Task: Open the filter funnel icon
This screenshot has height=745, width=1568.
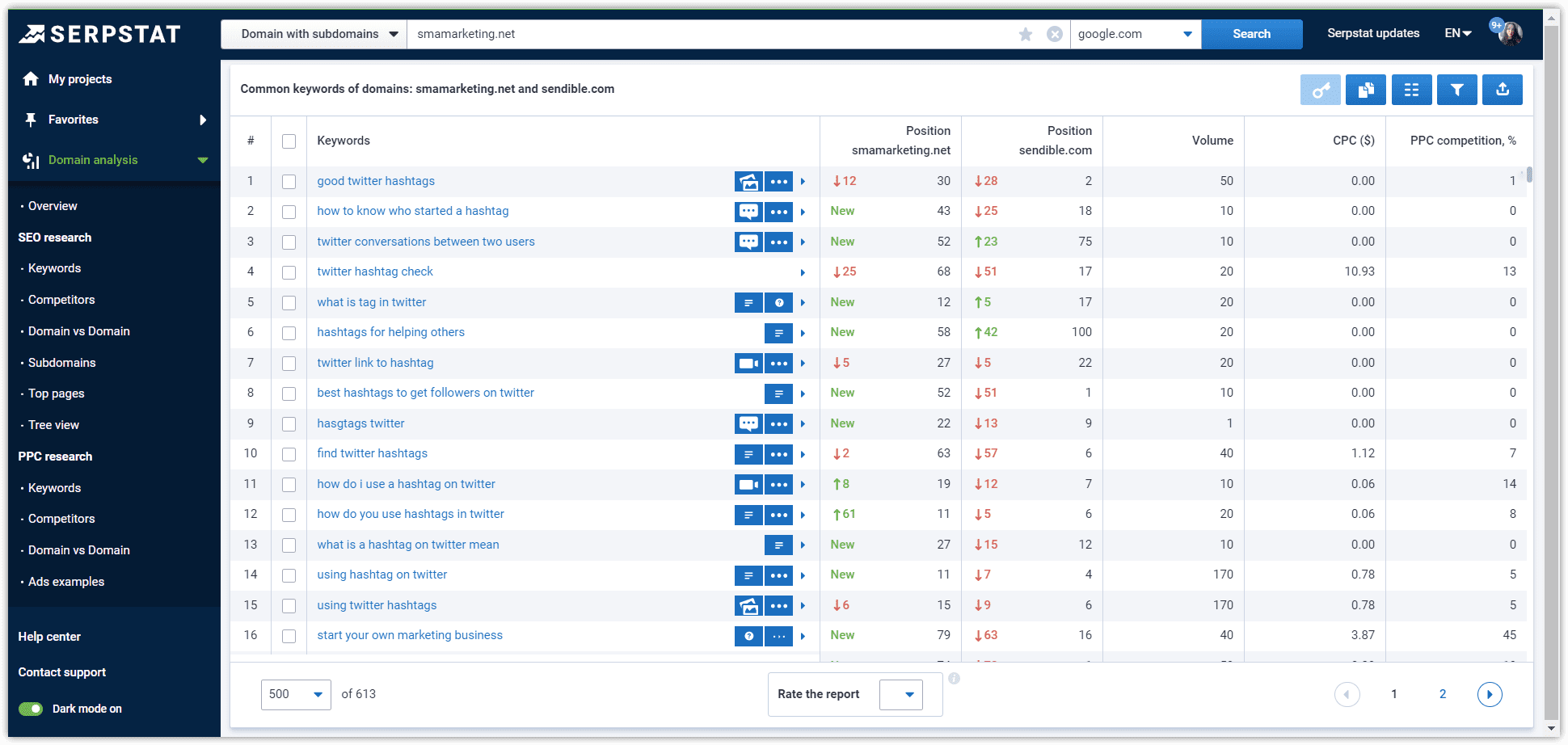Action: pyautogui.click(x=1456, y=90)
